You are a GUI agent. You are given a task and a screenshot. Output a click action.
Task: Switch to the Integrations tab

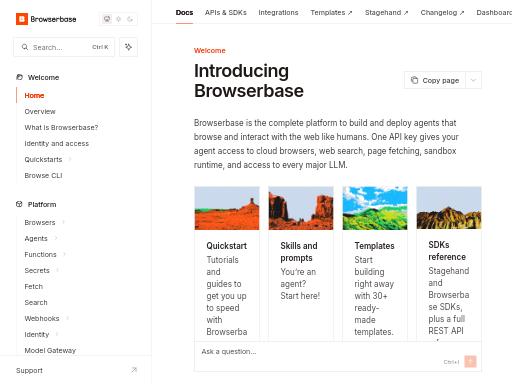278,13
